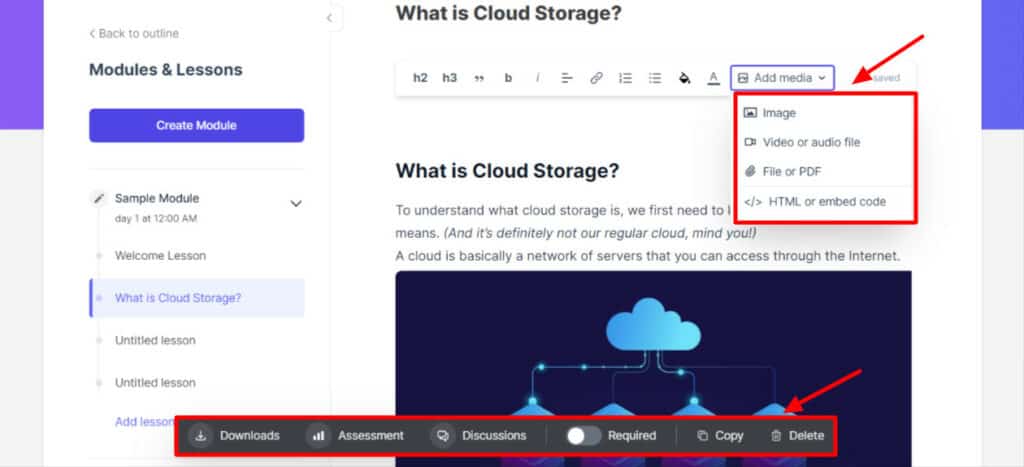Screen dimensions: 1024x467
Task: Click the Create Module button
Action: point(196,126)
